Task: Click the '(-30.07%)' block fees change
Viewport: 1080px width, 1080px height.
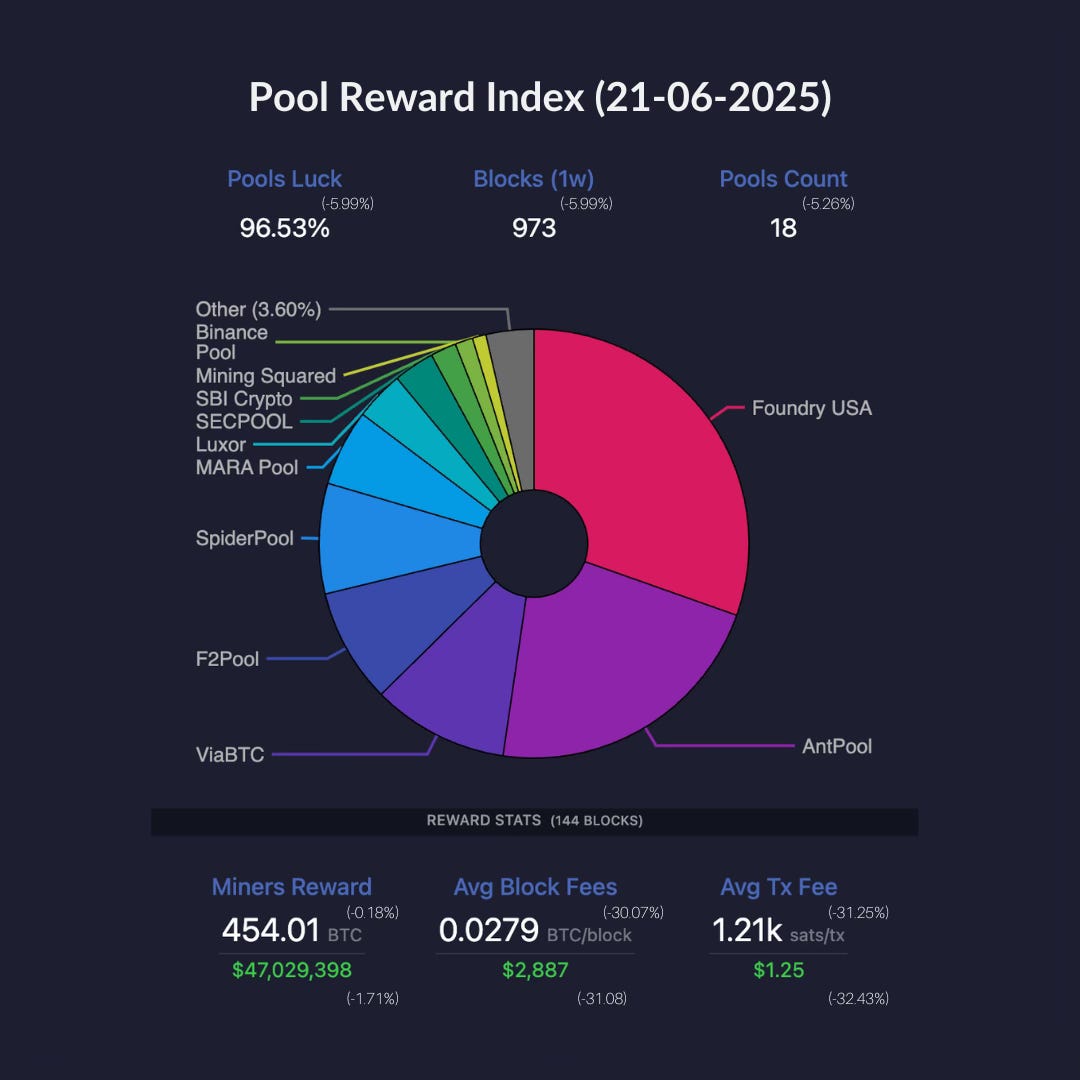Action: [633, 913]
